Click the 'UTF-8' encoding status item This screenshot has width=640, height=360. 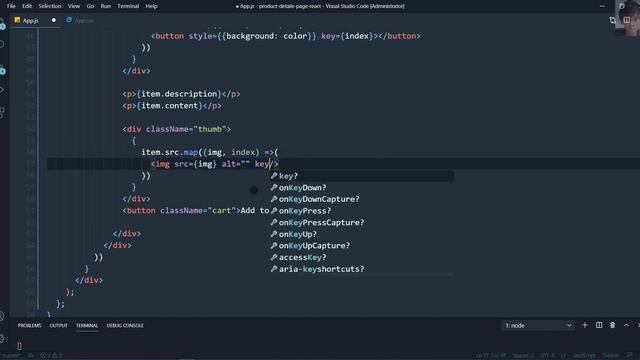coord(548,356)
